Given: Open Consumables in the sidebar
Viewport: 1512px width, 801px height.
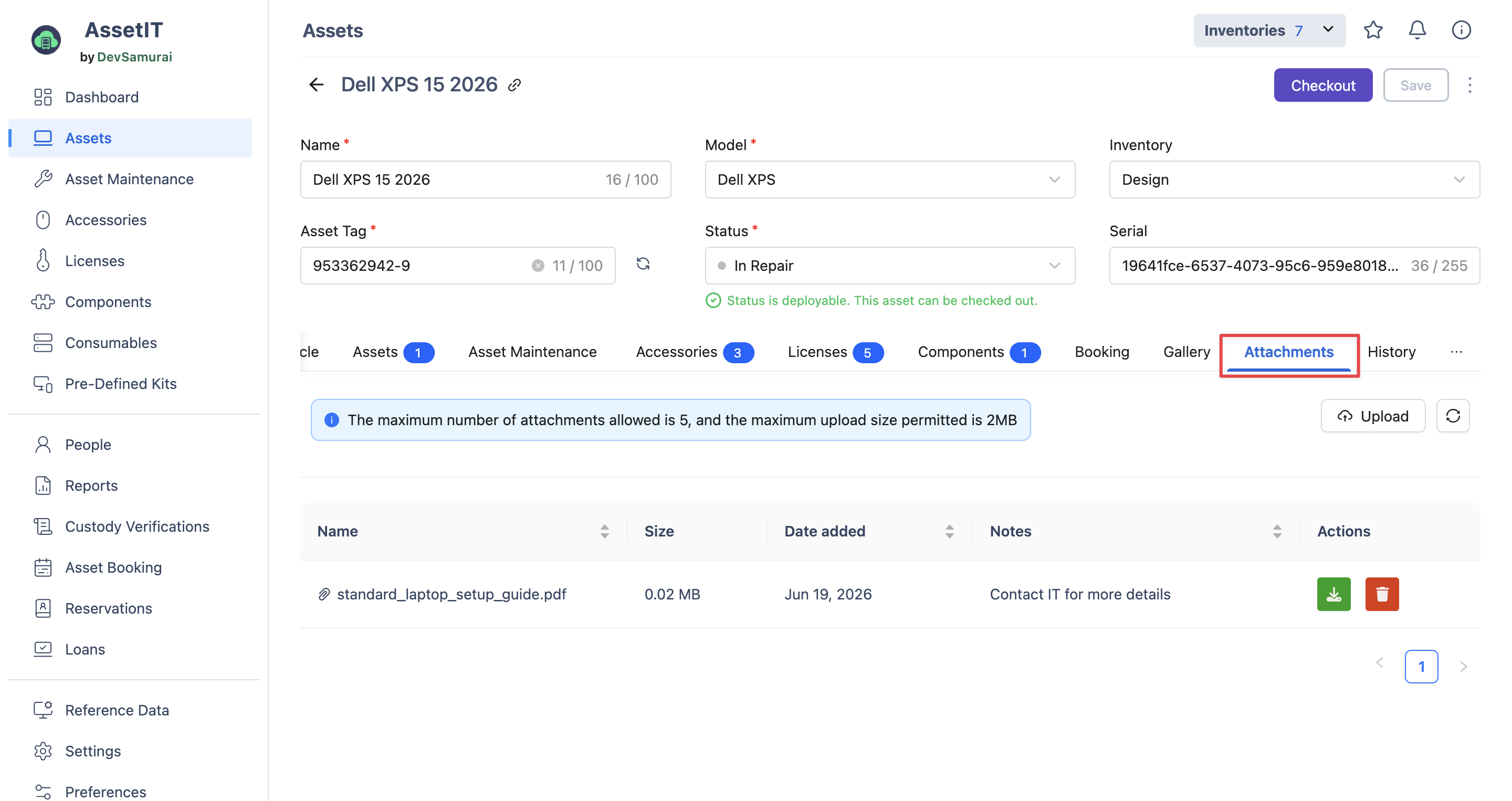Looking at the screenshot, I should 130,343.
